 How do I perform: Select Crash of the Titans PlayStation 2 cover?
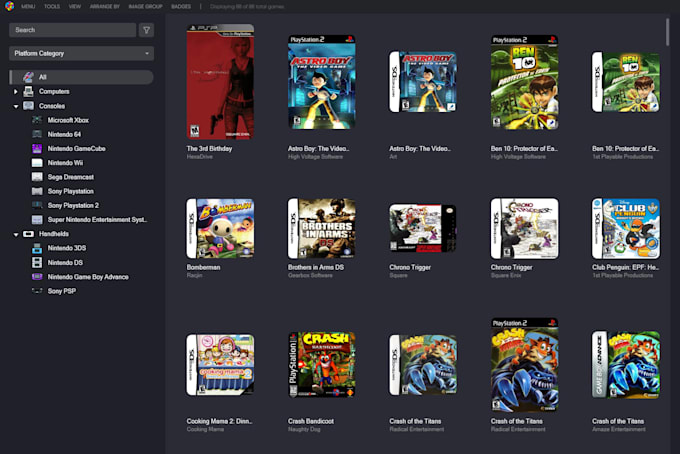tap(524, 365)
